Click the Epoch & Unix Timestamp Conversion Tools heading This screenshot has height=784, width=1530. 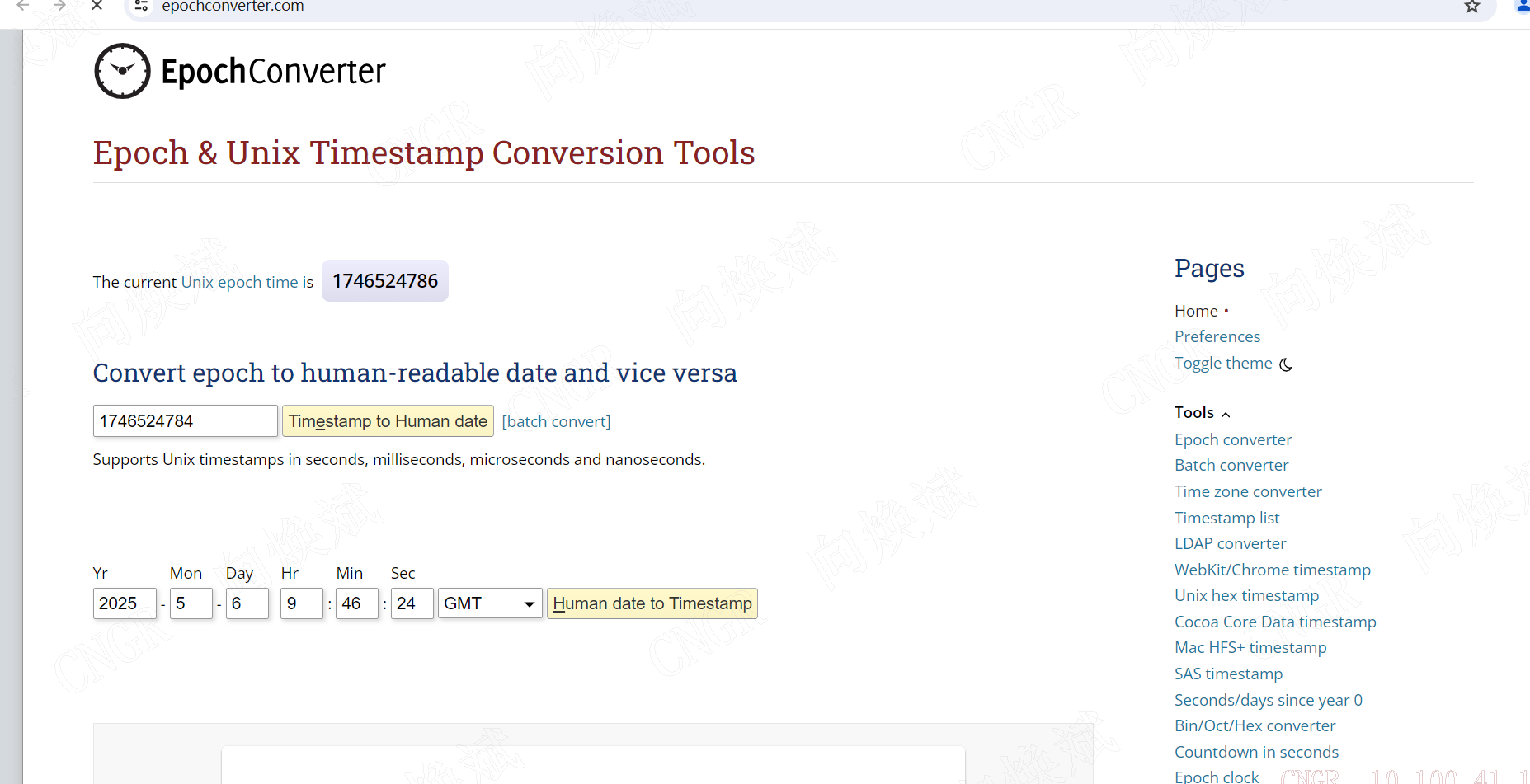[424, 153]
